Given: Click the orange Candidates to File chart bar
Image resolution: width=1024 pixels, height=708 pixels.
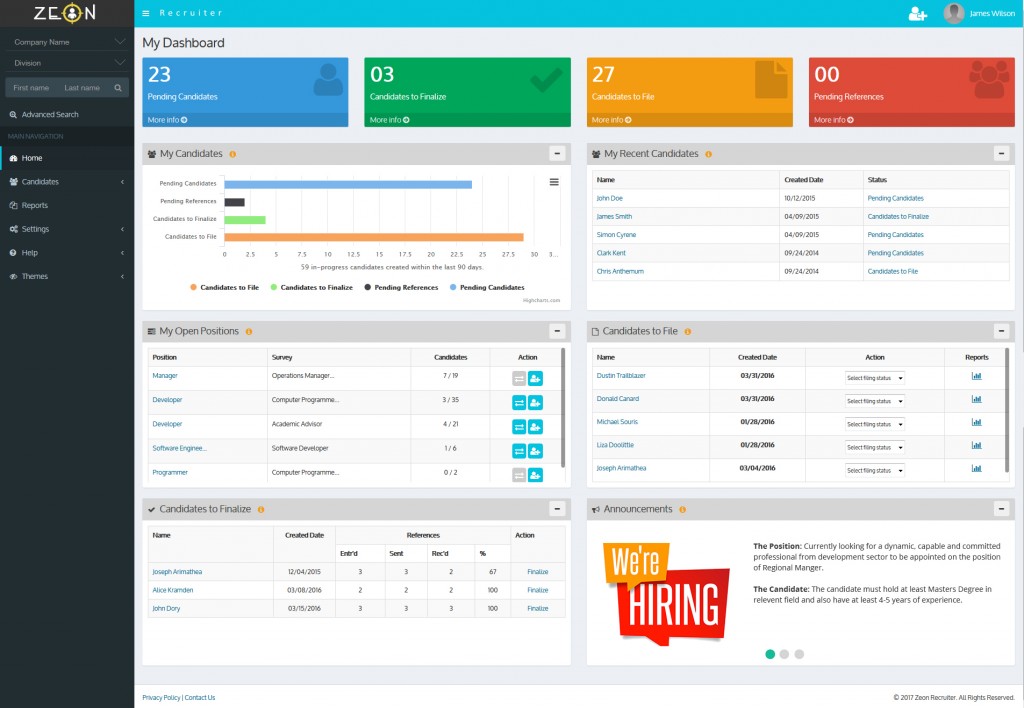Looking at the screenshot, I should pyautogui.click(x=374, y=237).
